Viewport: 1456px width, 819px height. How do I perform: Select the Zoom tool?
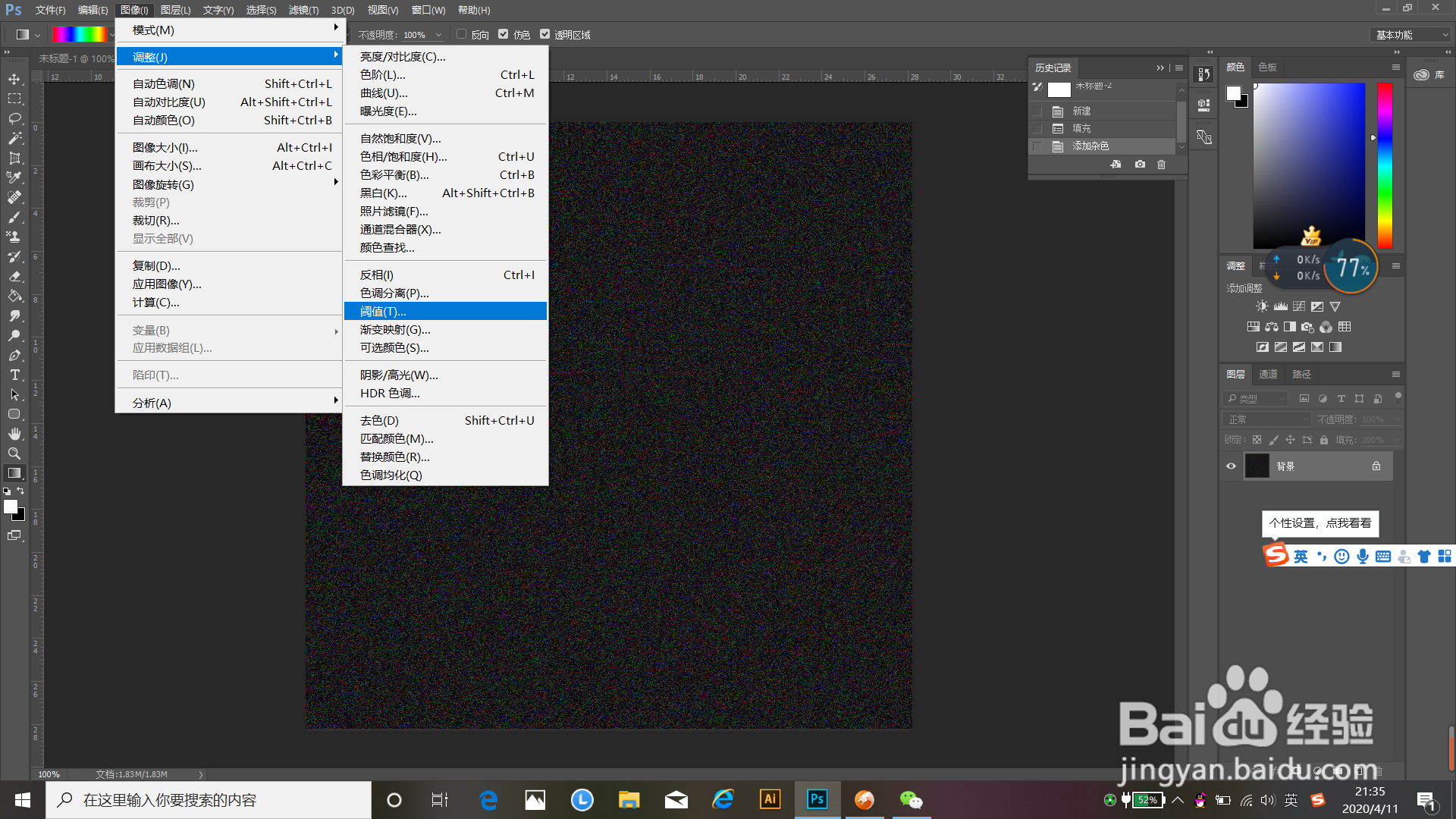click(14, 453)
